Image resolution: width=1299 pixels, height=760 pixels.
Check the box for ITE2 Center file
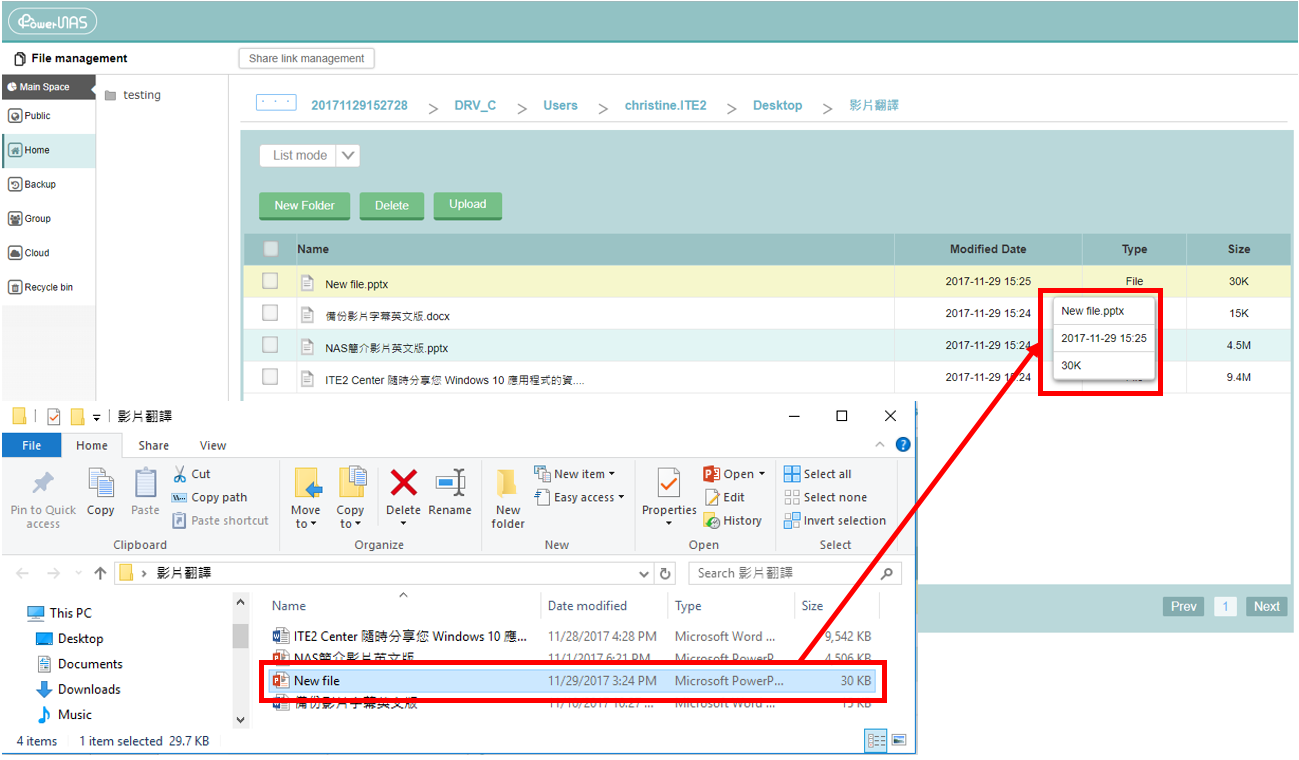point(270,377)
